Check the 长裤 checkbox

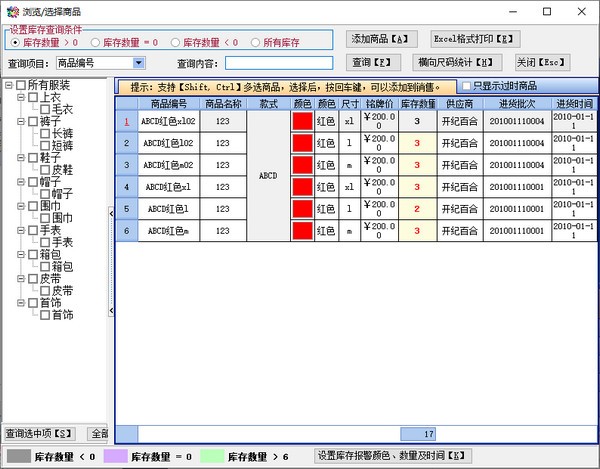click(x=45, y=134)
